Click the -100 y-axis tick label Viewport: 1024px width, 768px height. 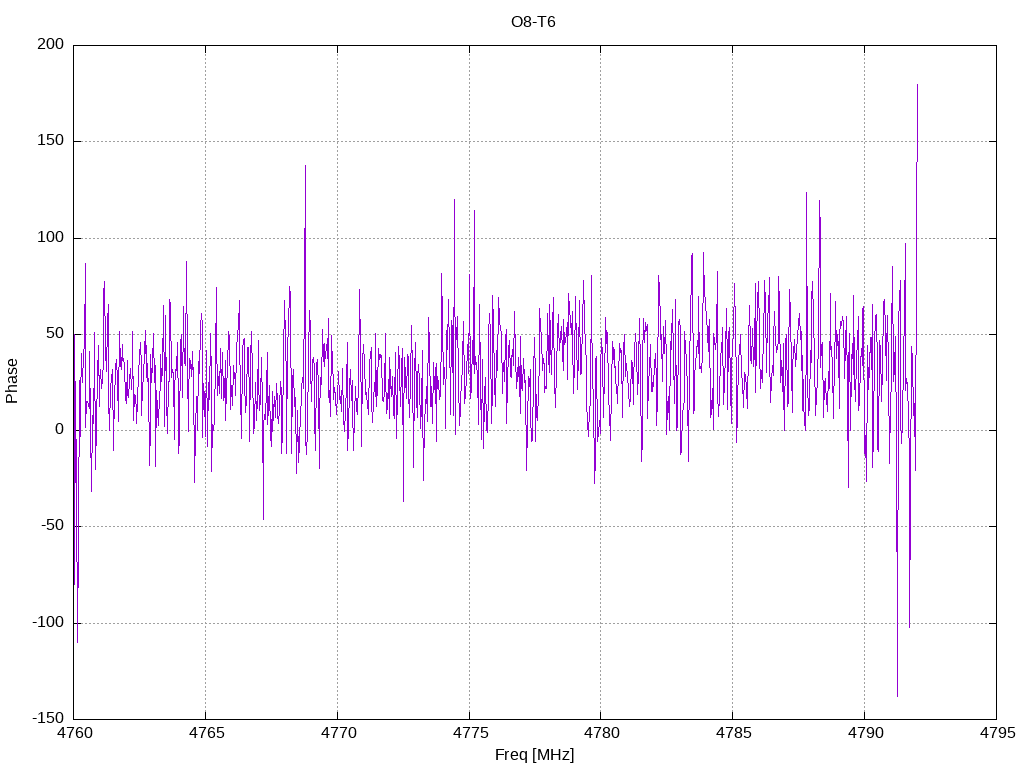click(48, 622)
